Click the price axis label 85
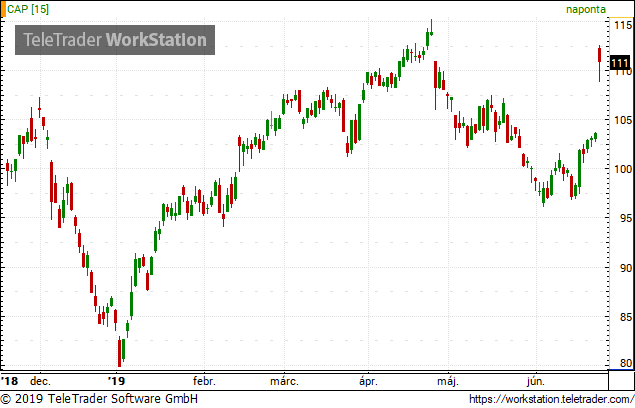Image resolution: width=635 pixels, height=408 pixels. [x=625, y=317]
